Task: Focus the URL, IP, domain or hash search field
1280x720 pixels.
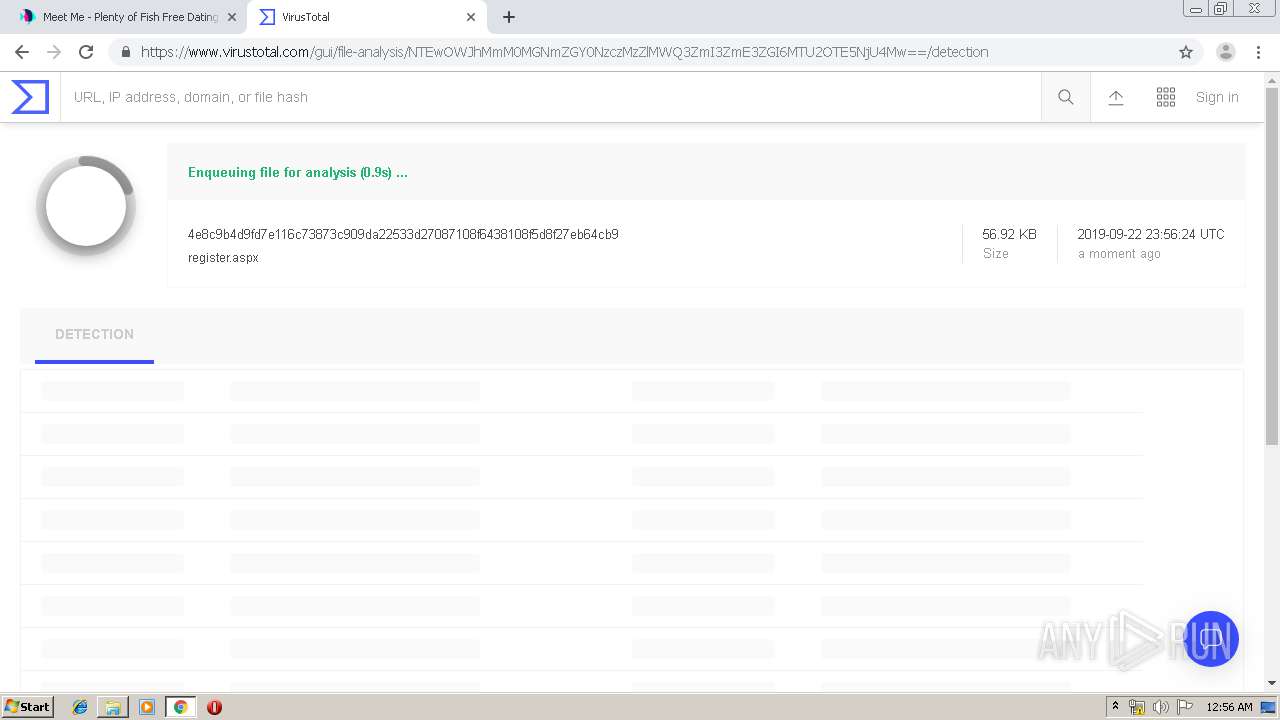Action: [550, 97]
